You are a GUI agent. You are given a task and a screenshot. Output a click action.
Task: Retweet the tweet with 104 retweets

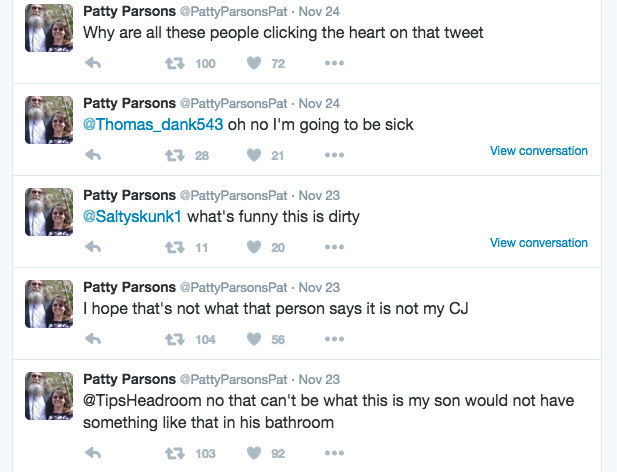pos(174,339)
